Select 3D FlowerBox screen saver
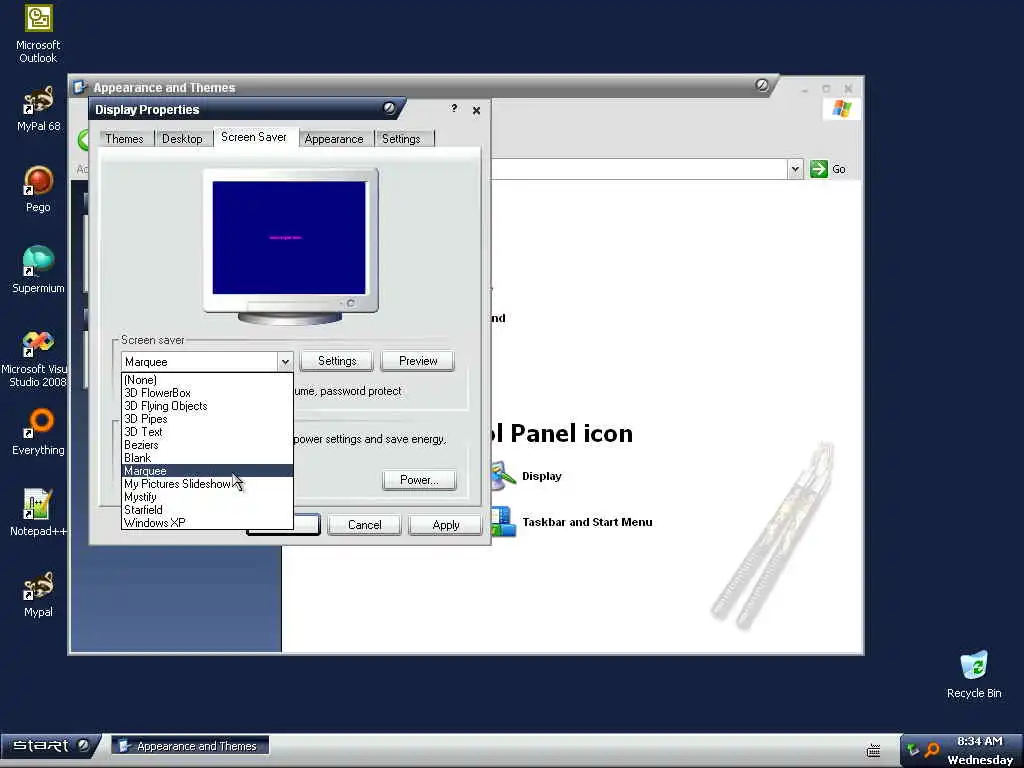 click(207, 392)
